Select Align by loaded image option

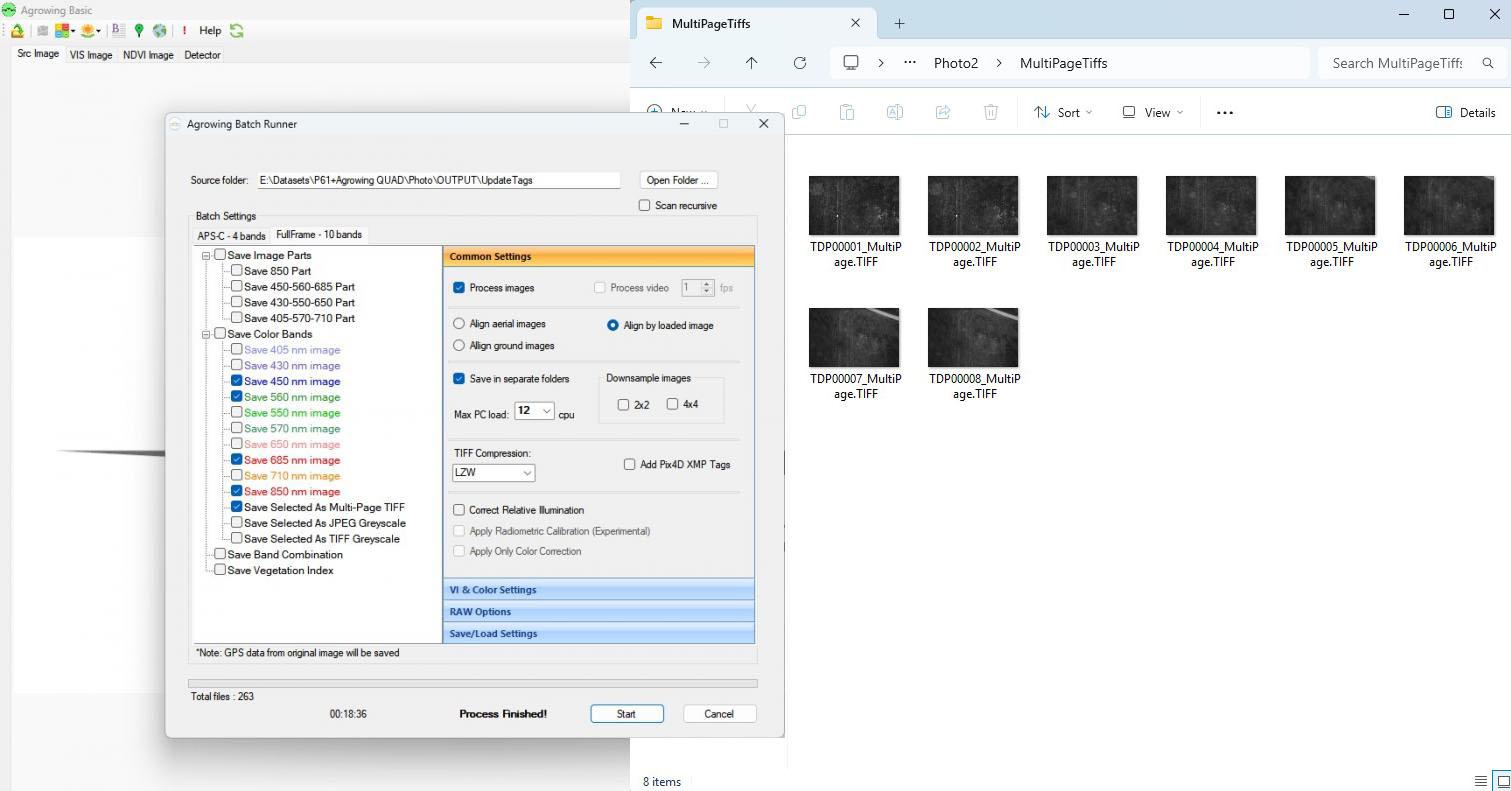click(613, 325)
